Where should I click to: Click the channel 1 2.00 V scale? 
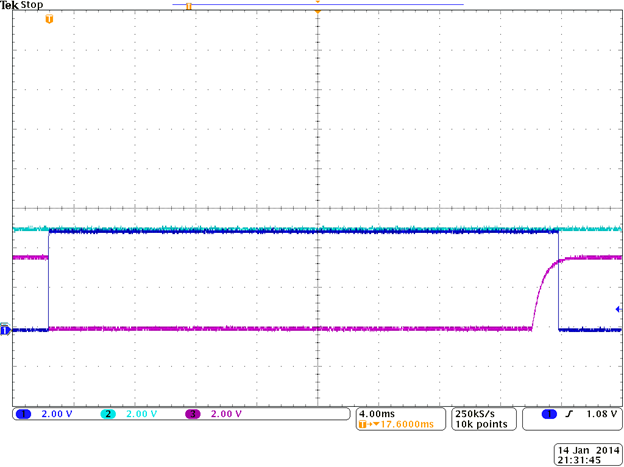pos(57,414)
